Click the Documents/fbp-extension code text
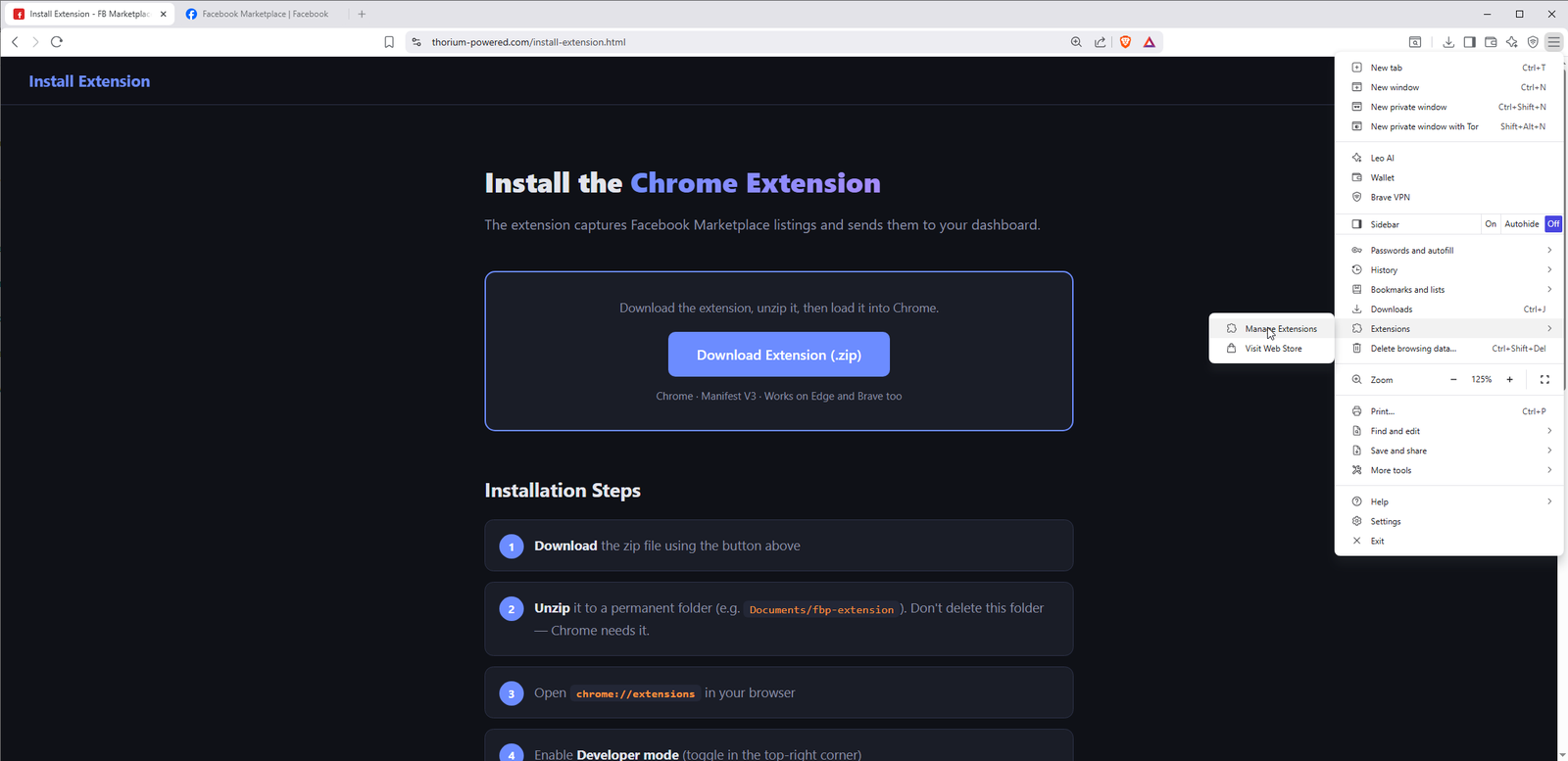1568x761 pixels. point(821,609)
